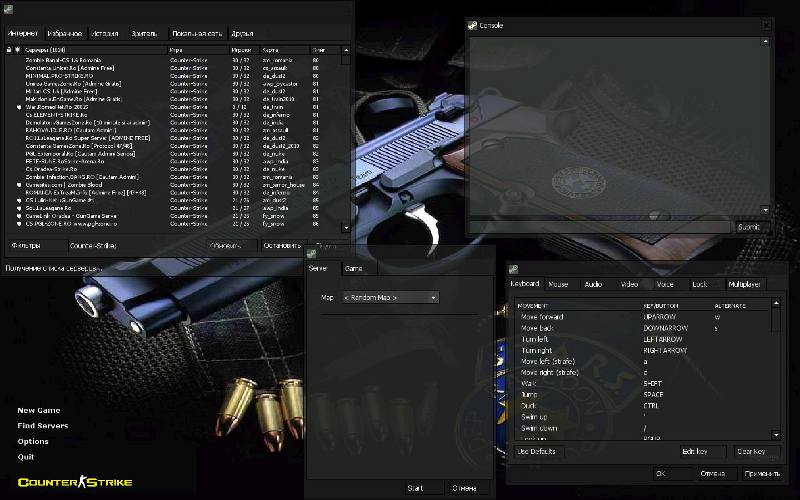Click shield icon beside Gametracker Zombie Blood server

pos(19,185)
